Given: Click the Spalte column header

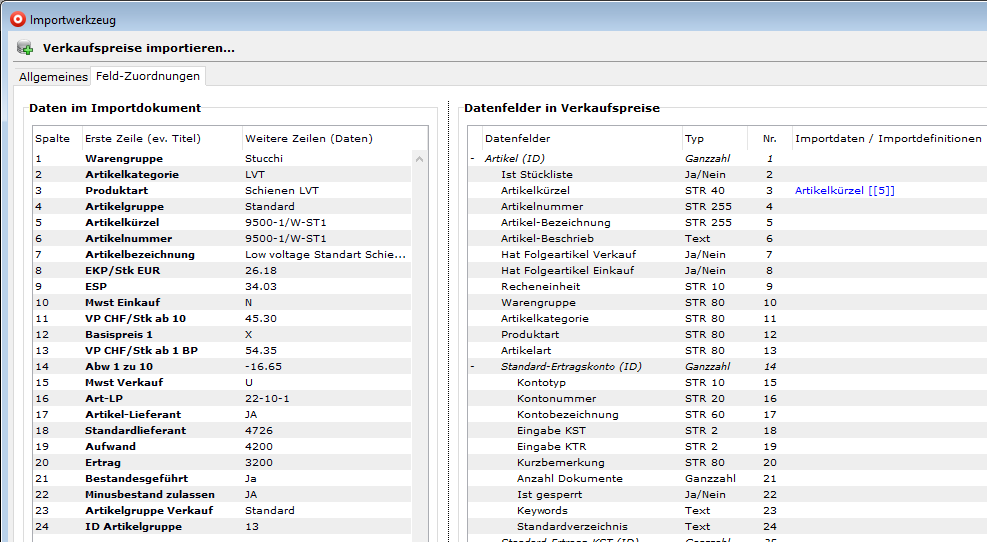Looking at the screenshot, I should (x=53, y=139).
